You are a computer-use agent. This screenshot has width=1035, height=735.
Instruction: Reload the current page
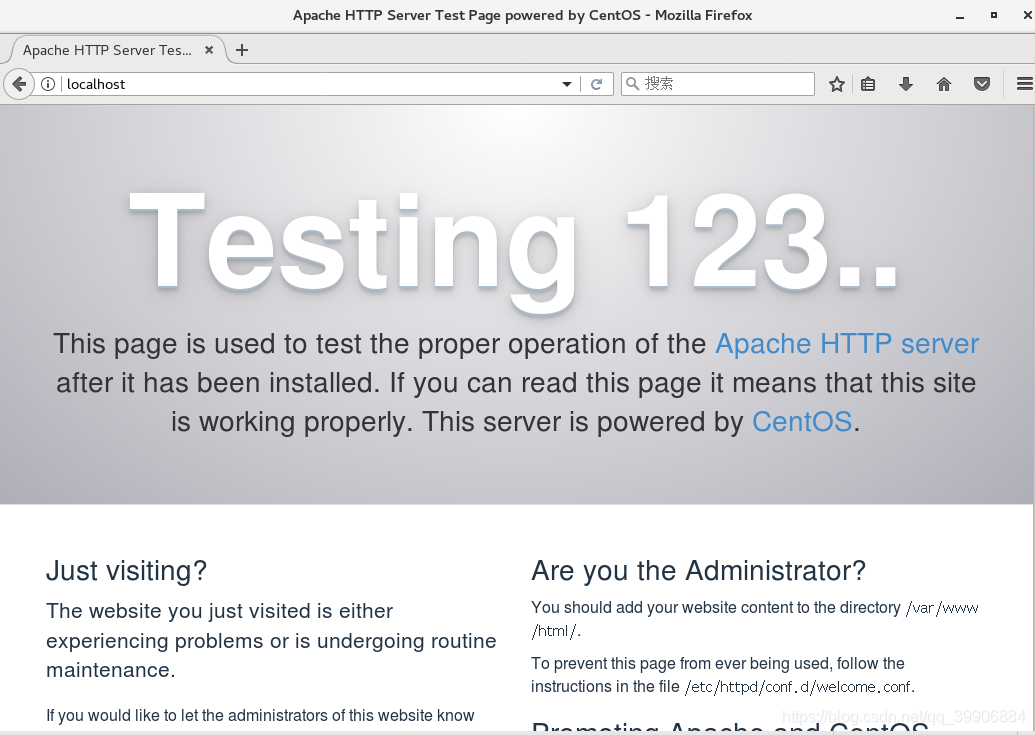coord(597,84)
